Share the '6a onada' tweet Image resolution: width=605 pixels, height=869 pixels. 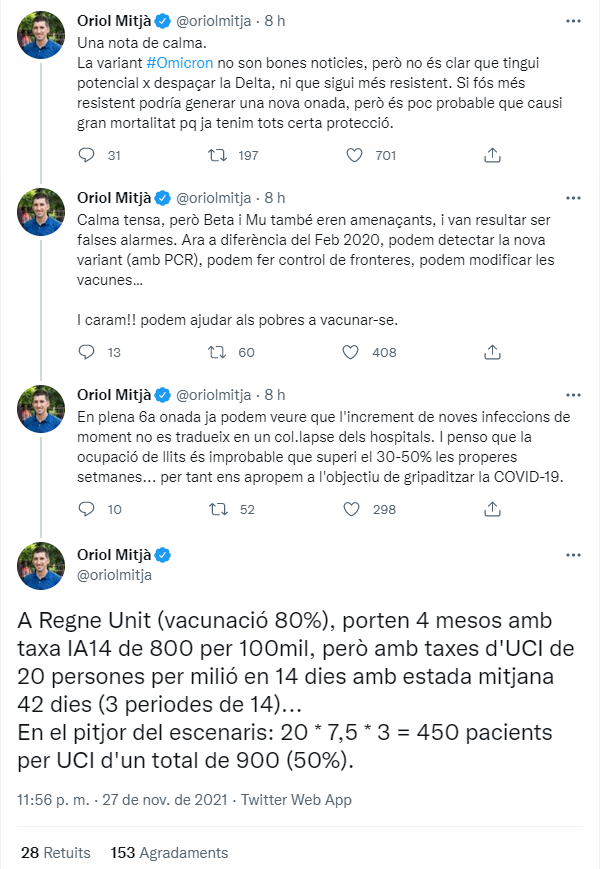(x=491, y=509)
